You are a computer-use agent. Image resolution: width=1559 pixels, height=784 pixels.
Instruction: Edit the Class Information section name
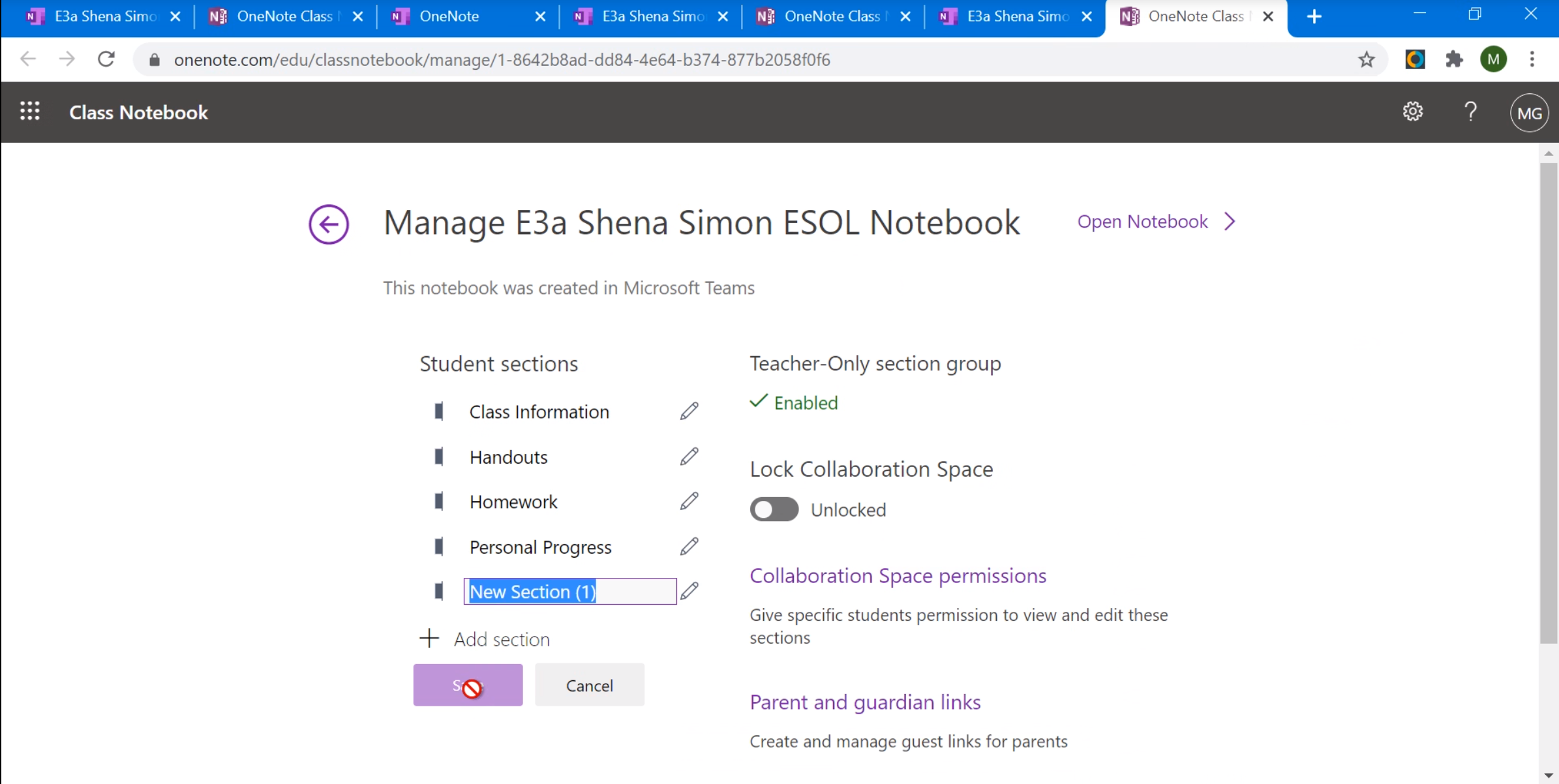tap(689, 411)
